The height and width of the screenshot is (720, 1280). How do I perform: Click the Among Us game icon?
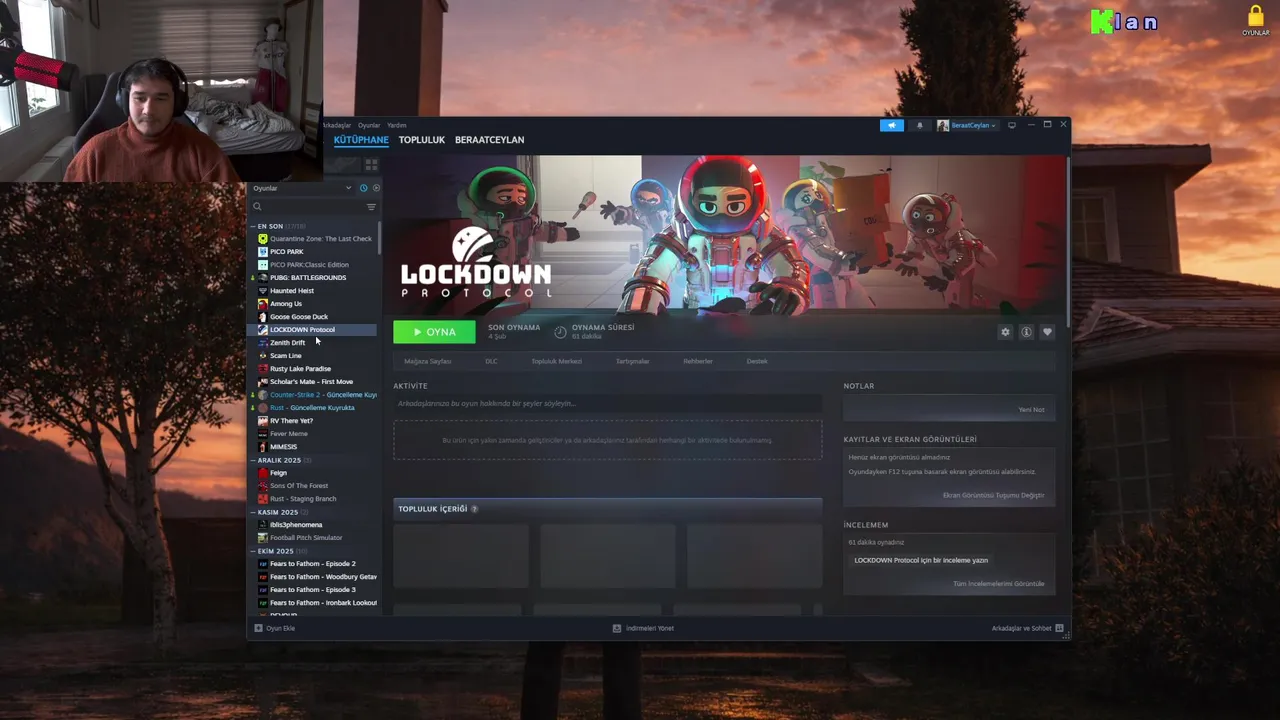pos(263,304)
